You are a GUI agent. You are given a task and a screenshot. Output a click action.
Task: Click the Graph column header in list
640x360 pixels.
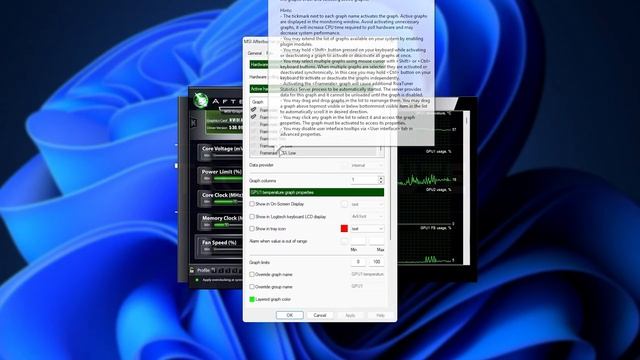[258, 102]
